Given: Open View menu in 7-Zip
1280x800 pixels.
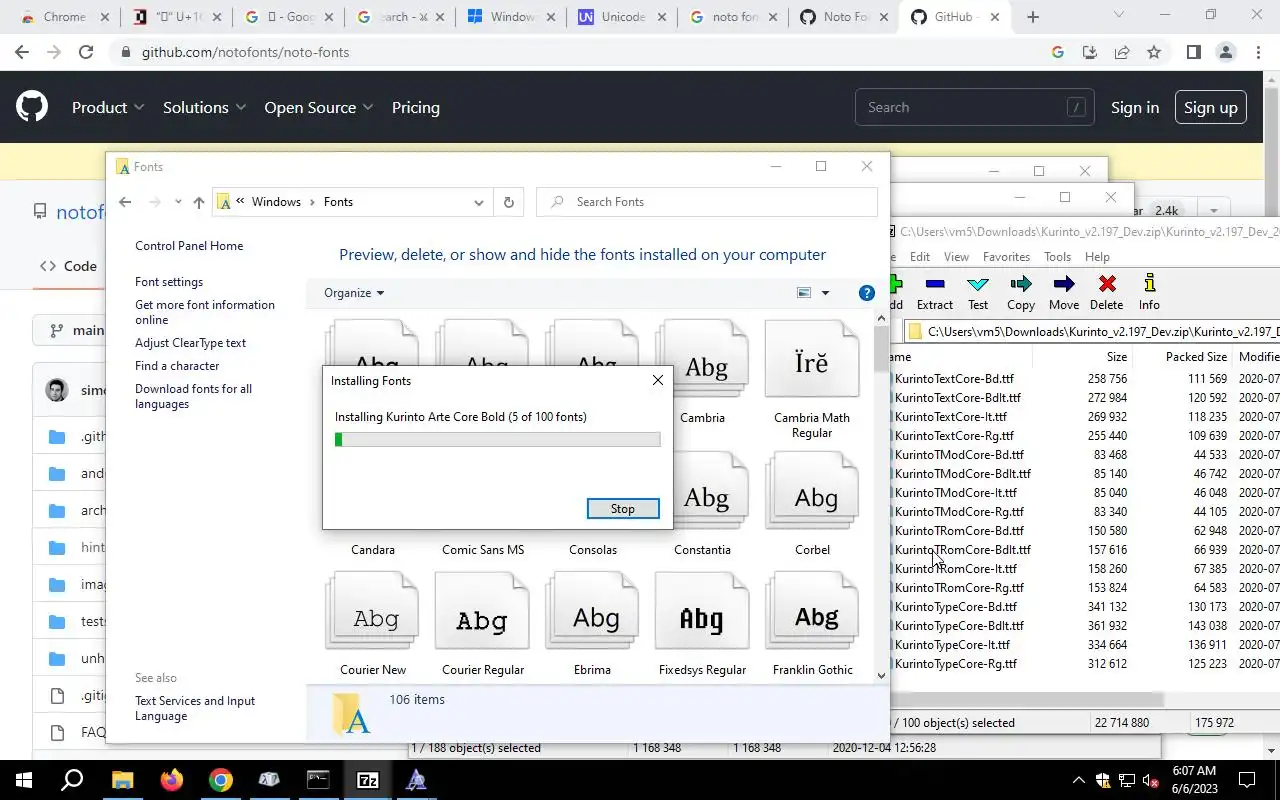Looking at the screenshot, I should (x=956, y=257).
